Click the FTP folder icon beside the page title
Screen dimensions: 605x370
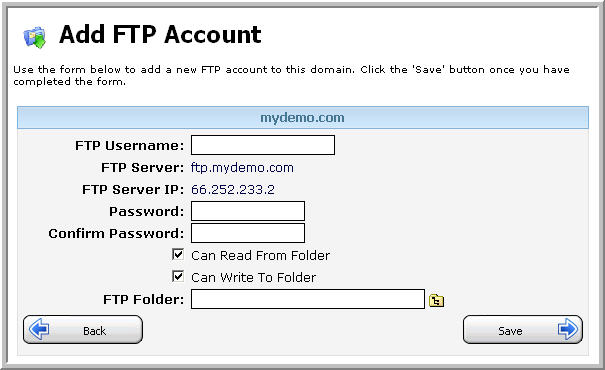click(35, 37)
